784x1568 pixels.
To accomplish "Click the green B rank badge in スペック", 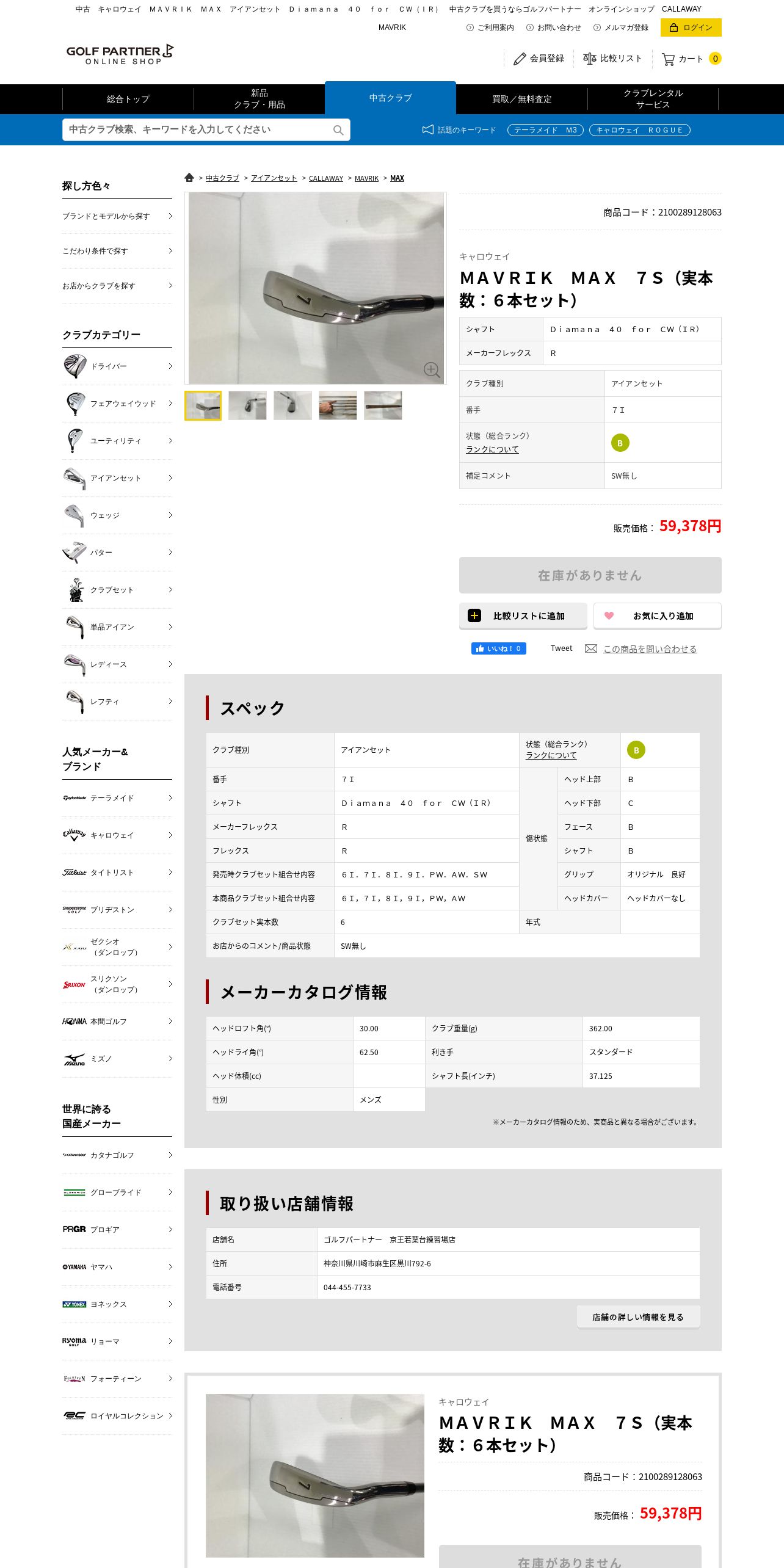I will [636, 750].
